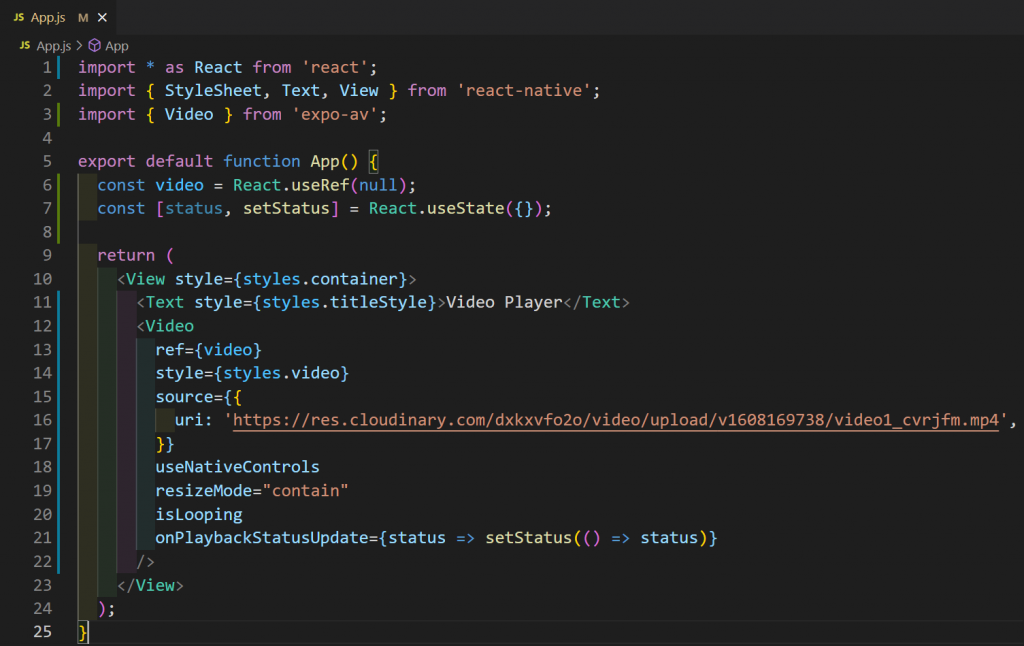Click the 'return' keyword on line 9
Screen dimensions: 1024x646
(126, 255)
